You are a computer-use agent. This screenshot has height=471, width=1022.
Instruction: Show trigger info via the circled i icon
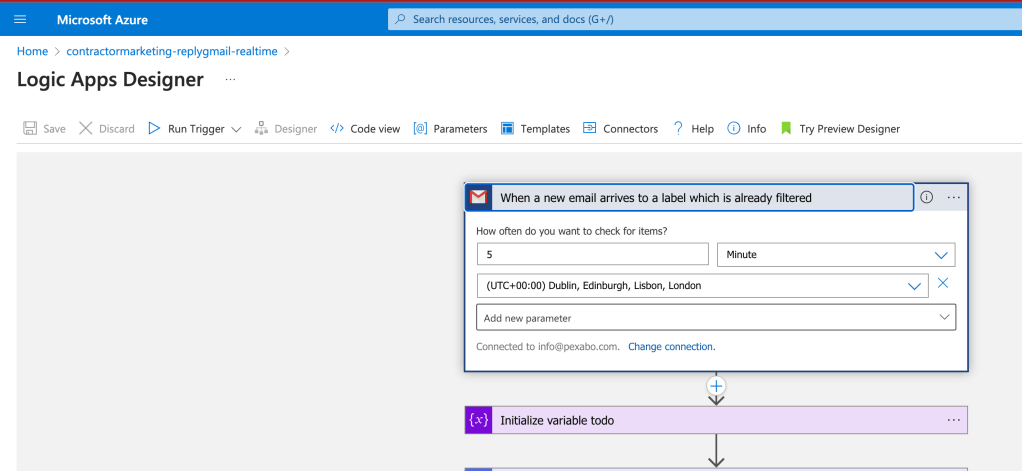click(x=926, y=197)
